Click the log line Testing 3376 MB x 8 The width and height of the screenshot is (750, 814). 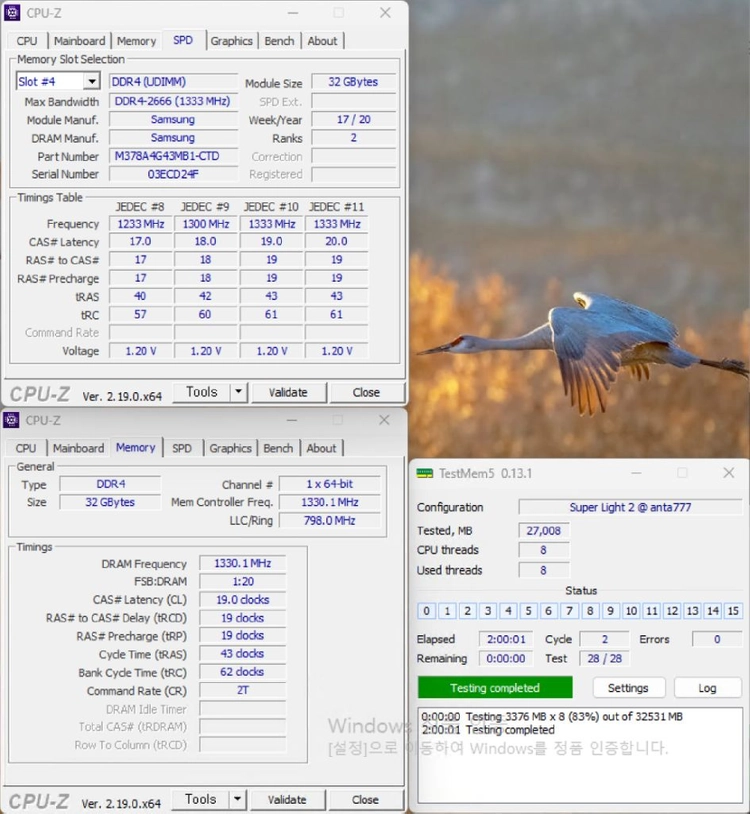(x=552, y=716)
